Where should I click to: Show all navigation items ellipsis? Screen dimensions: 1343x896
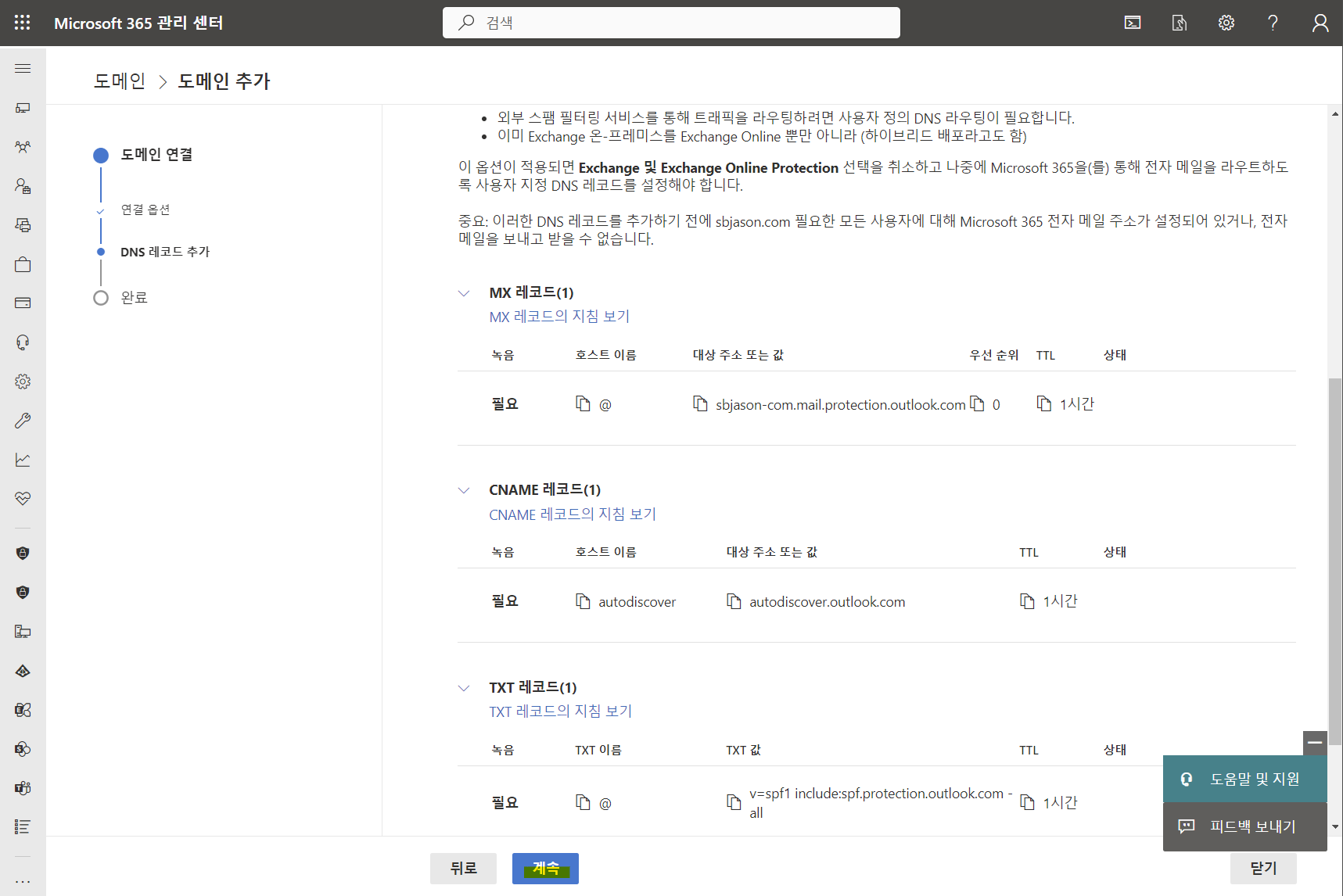[23, 881]
